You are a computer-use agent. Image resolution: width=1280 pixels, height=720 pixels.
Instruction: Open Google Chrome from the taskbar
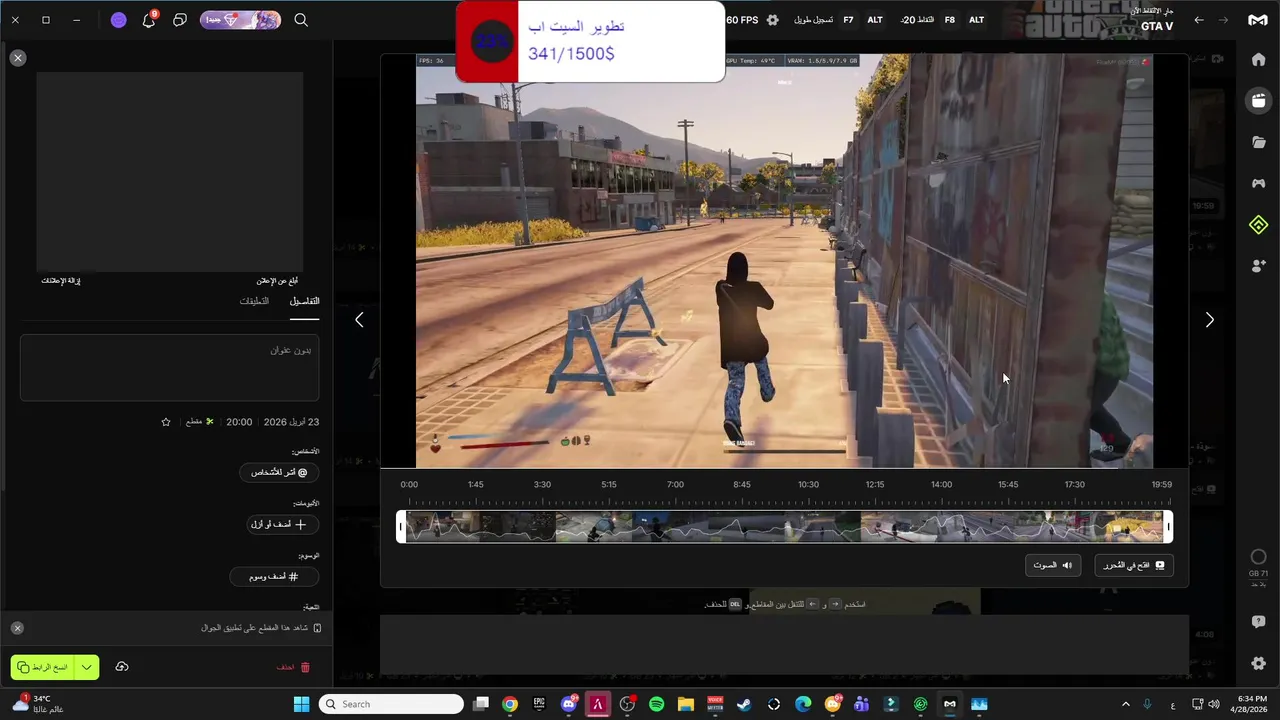pyautogui.click(x=510, y=704)
